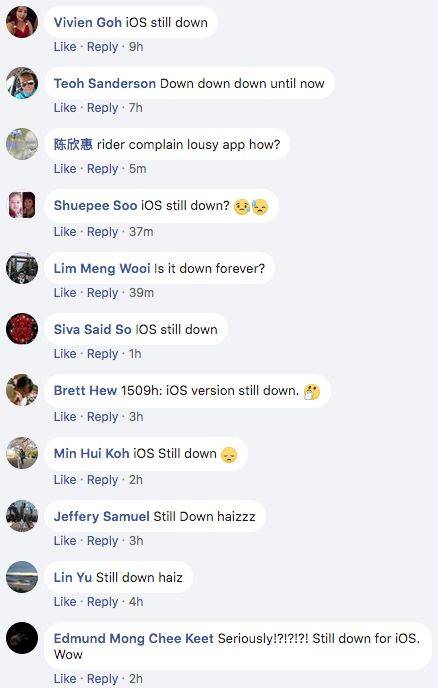Reply to Teoh Sanderson's comment
This screenshot has width=438, height=688.
click(x=103, y=108)
